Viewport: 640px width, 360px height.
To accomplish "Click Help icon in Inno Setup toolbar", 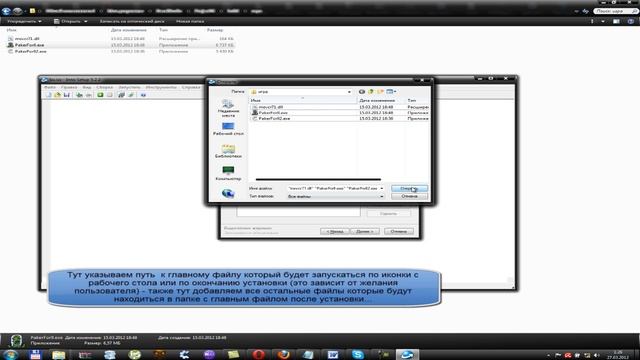I will coord(143,95).
